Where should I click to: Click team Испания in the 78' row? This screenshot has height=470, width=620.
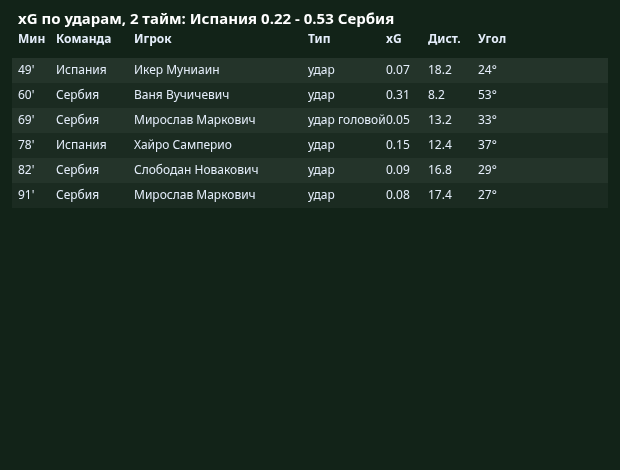click(x=81, y=145)
